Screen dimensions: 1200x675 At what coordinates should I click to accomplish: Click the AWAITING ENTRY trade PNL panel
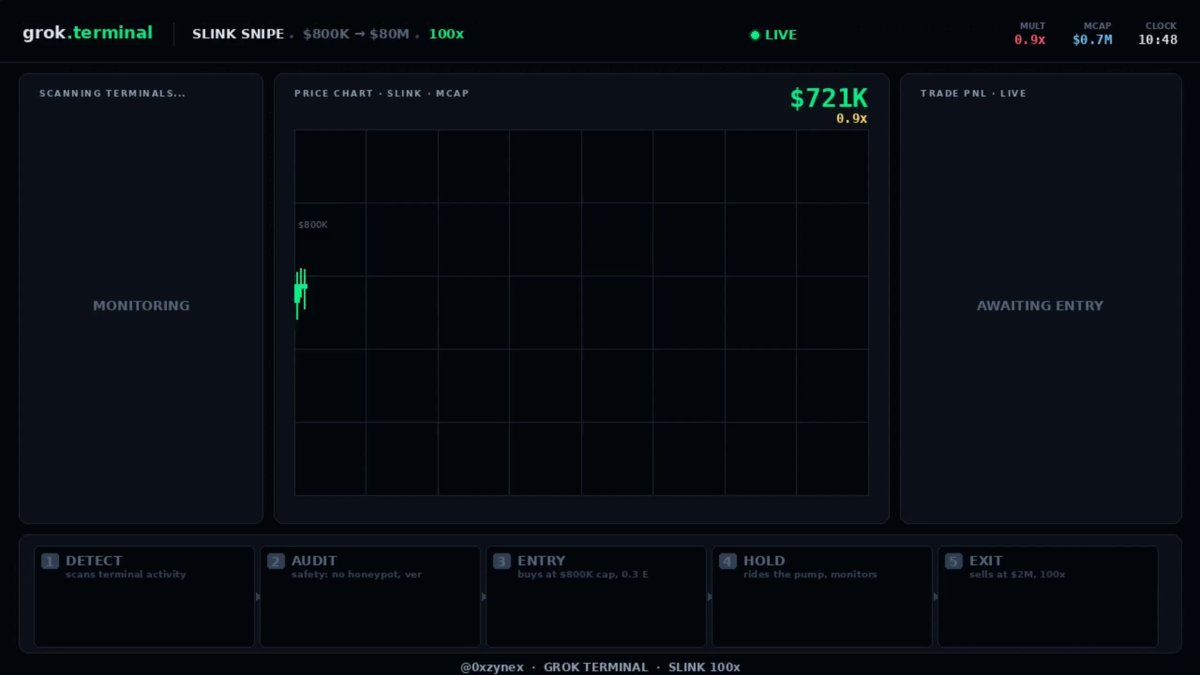(1041, 298)
